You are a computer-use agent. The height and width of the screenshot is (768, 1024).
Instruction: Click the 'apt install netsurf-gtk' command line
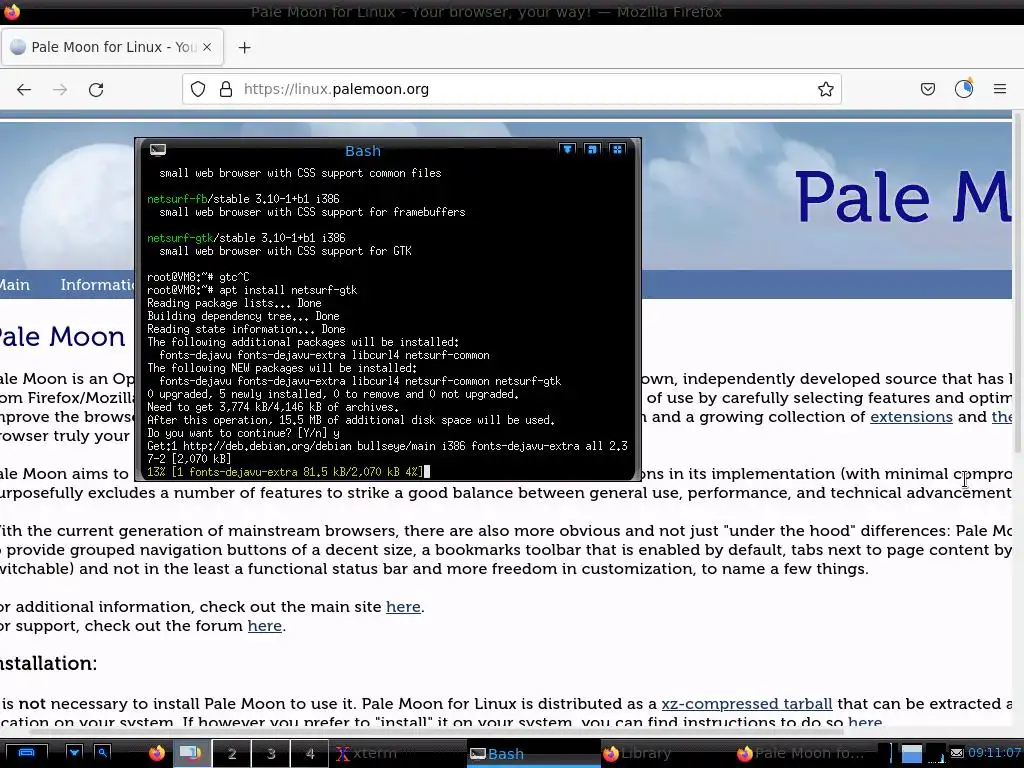coord(288,290)
